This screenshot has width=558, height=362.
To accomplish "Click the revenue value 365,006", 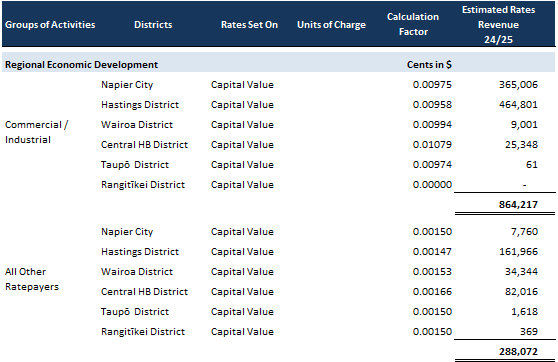I will coord(518,85).
